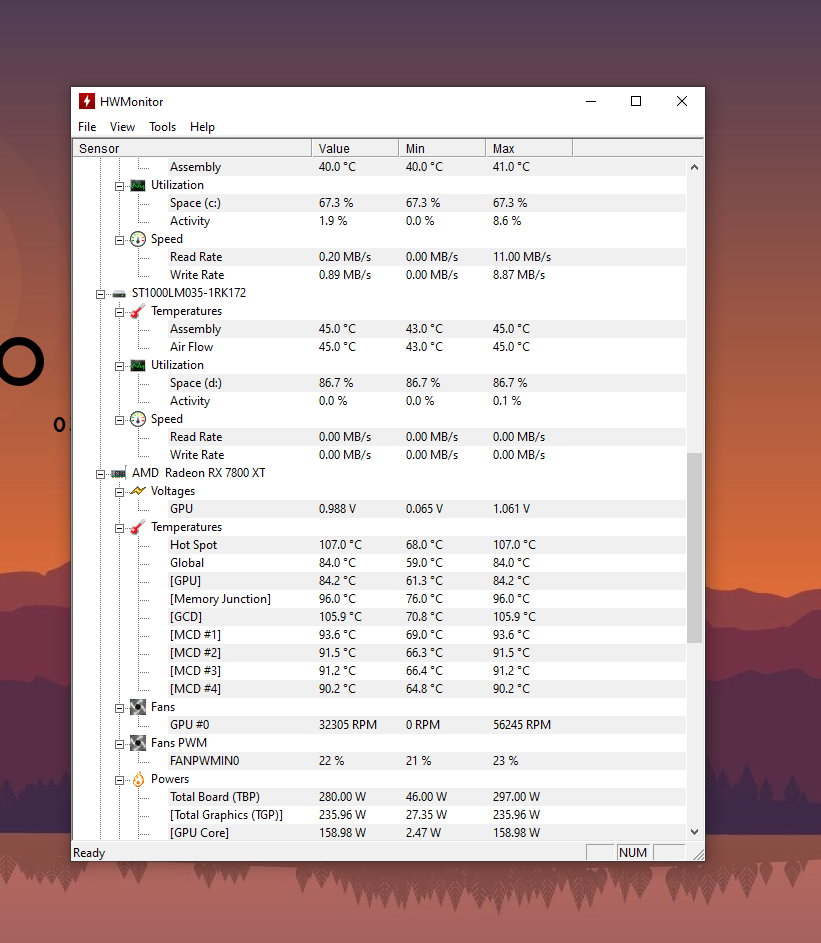Click the scrollbar up arrow
This screenshot has height=943, width=821.
click(x=694, y=167)
